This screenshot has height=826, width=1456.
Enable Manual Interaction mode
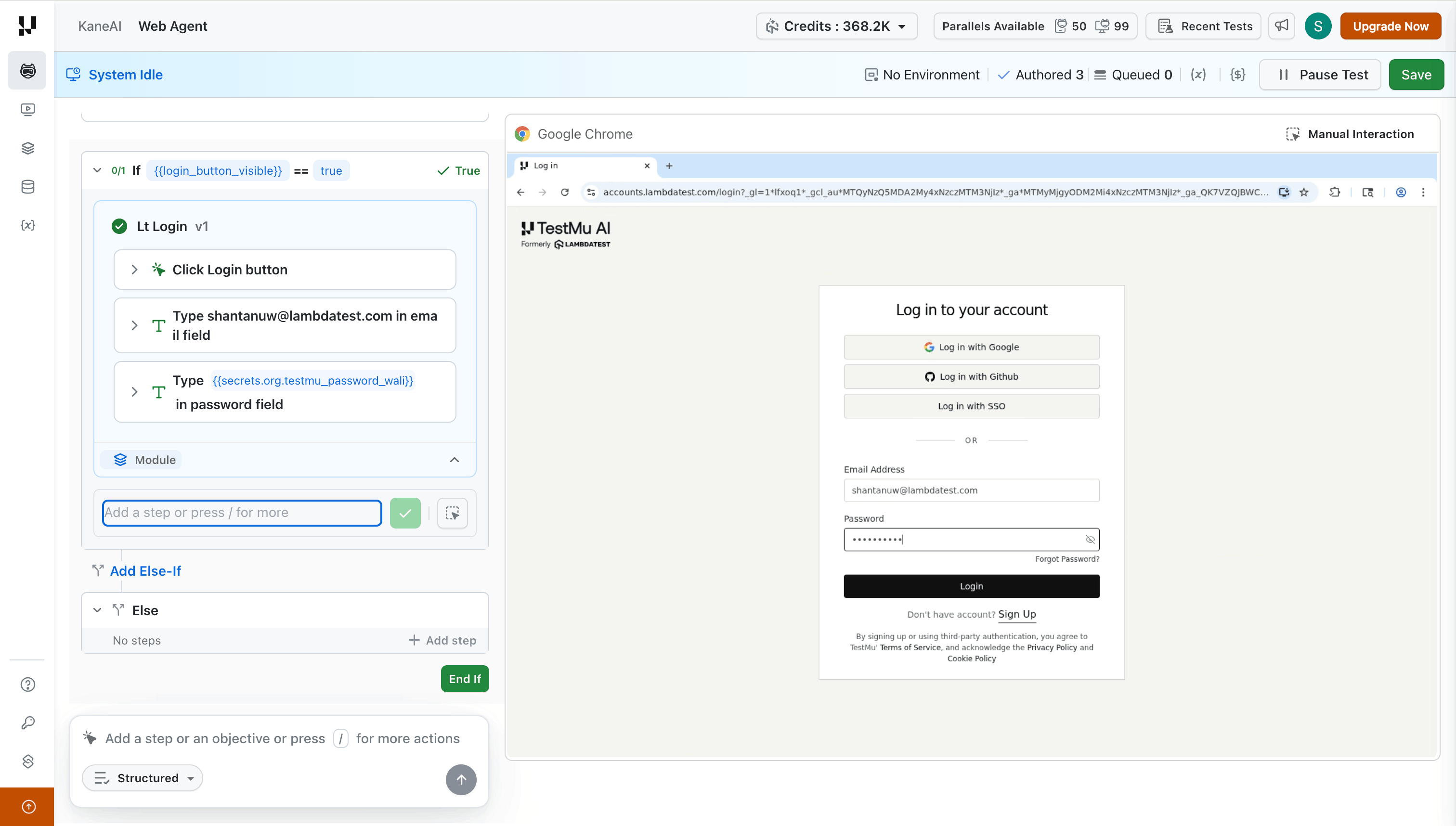coord(1351,134)
